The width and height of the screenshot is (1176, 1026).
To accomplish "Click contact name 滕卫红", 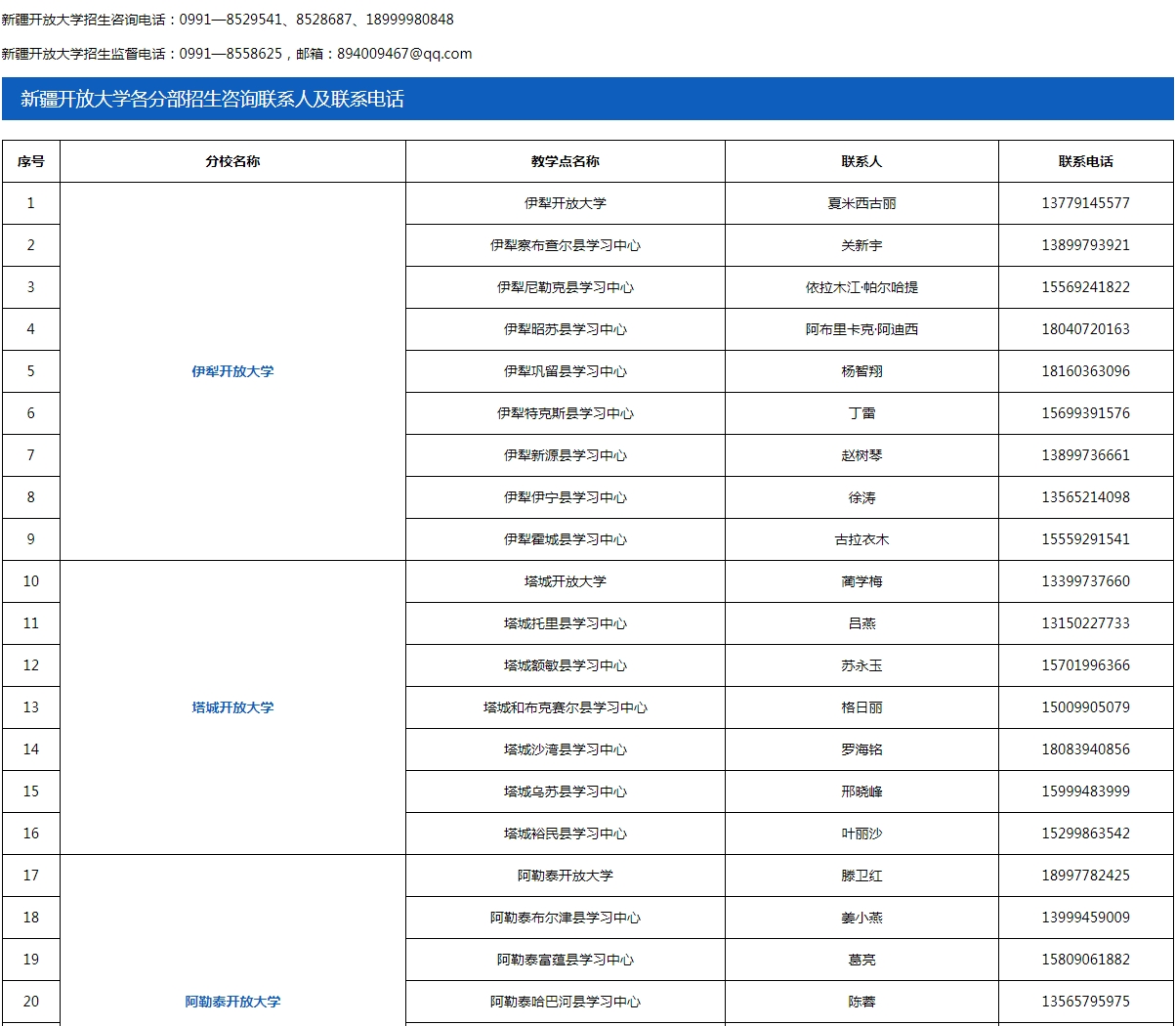I will tap(860, 876).
